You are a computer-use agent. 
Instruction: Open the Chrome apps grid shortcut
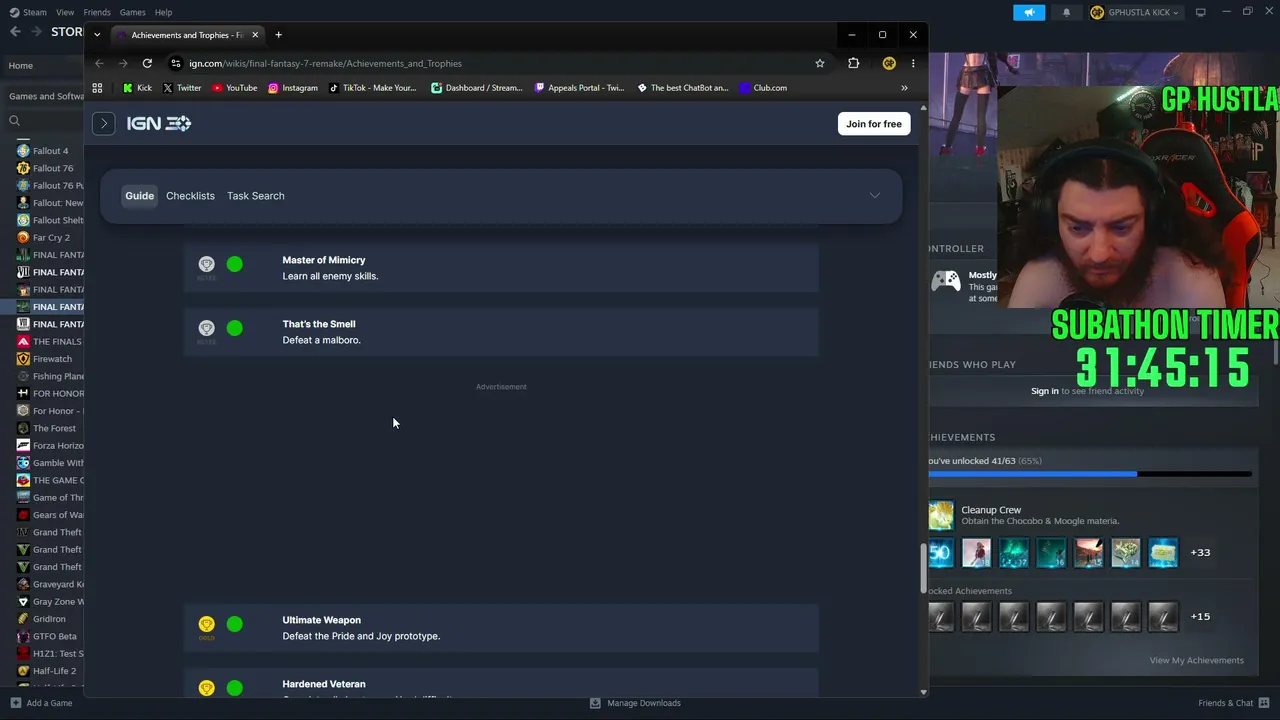pos(97,88)
